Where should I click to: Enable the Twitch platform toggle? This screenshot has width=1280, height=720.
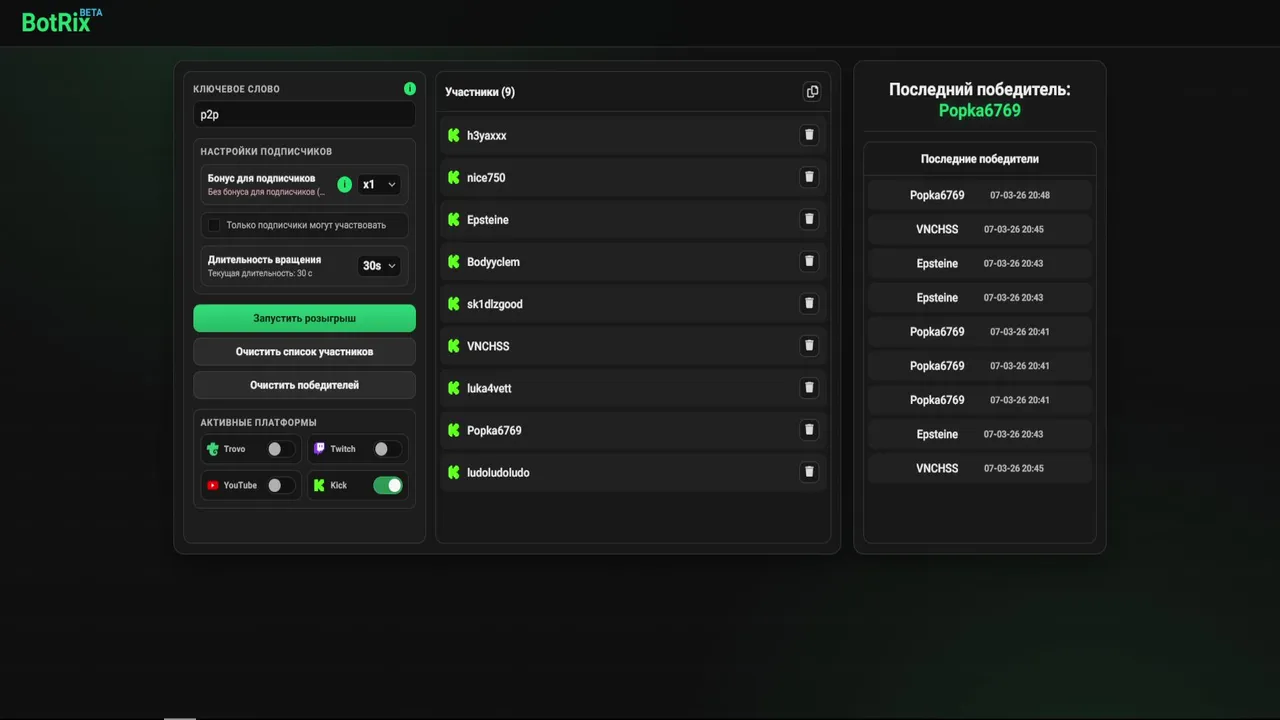tap(387, 449)
